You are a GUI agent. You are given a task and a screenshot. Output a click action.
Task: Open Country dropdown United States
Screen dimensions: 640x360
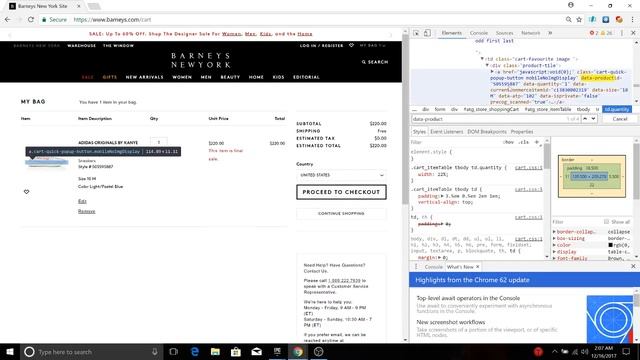click(341, 175)
